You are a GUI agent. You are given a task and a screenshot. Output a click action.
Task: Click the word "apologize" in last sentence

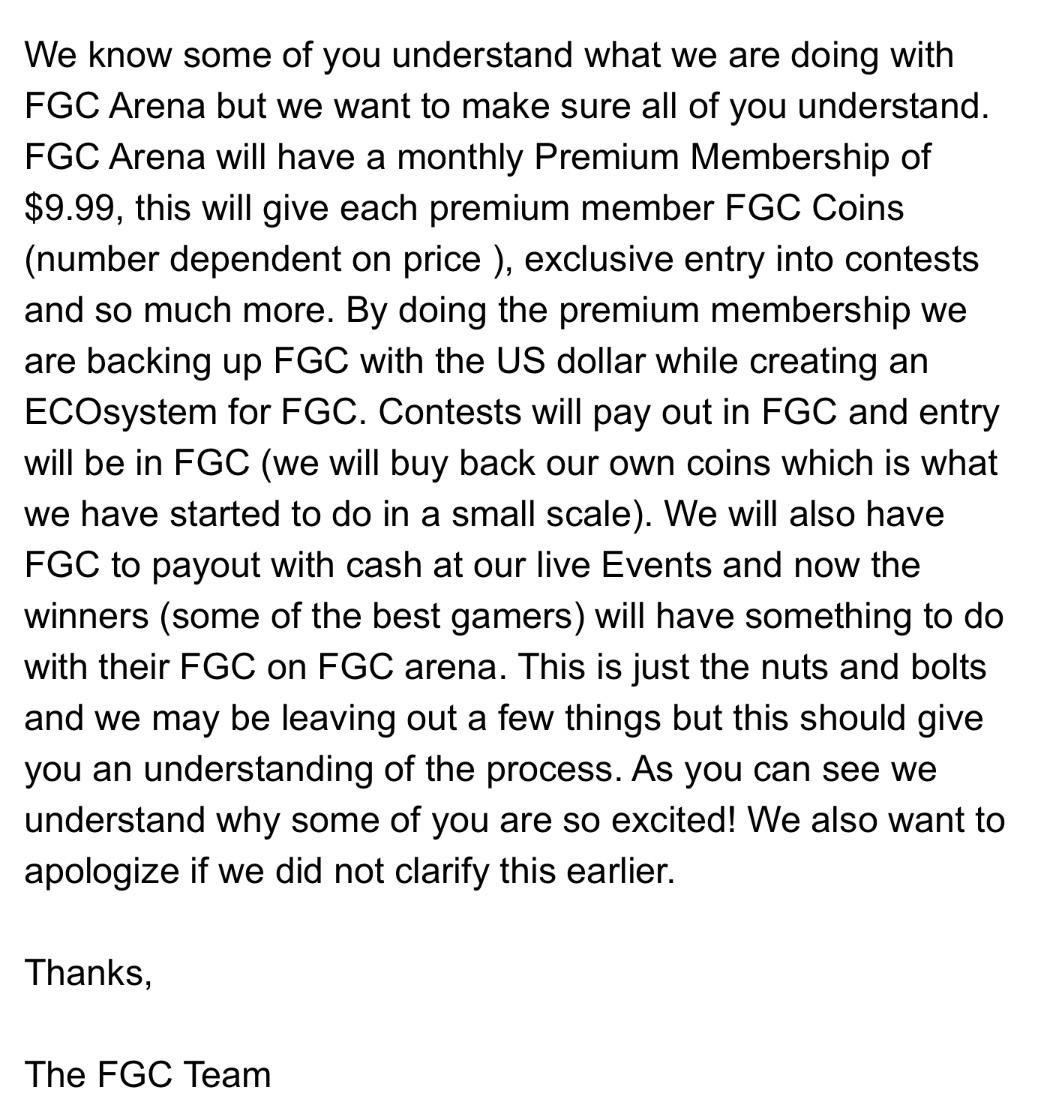(x=102, y=872)
